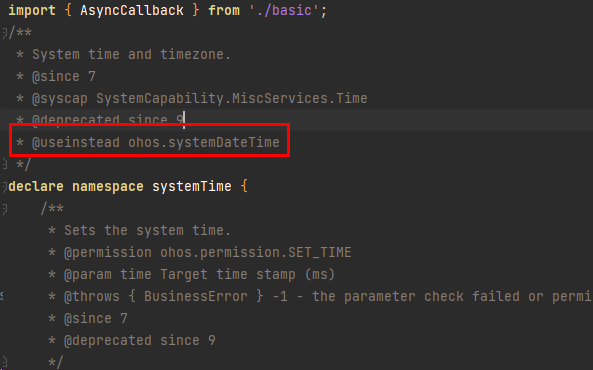Click the @syscap tag

pyautogui.click(x=60, y=98)
